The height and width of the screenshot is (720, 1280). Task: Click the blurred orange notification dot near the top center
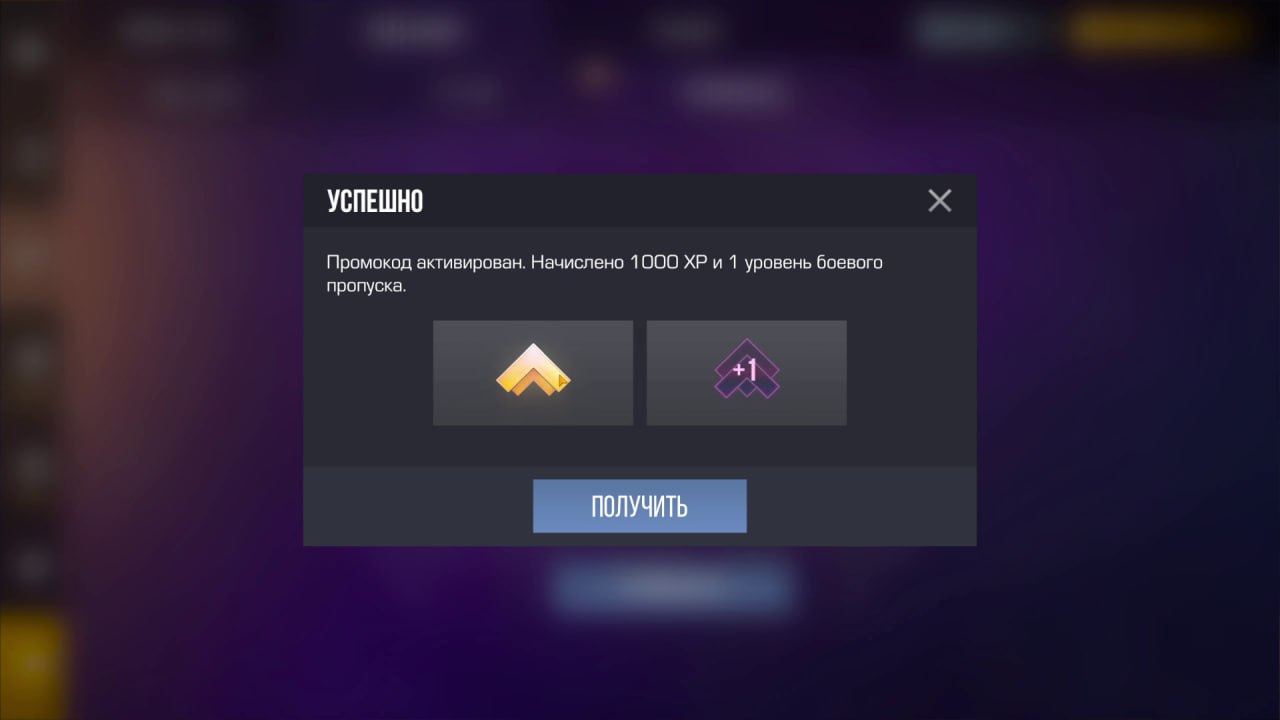coord(597,74)
